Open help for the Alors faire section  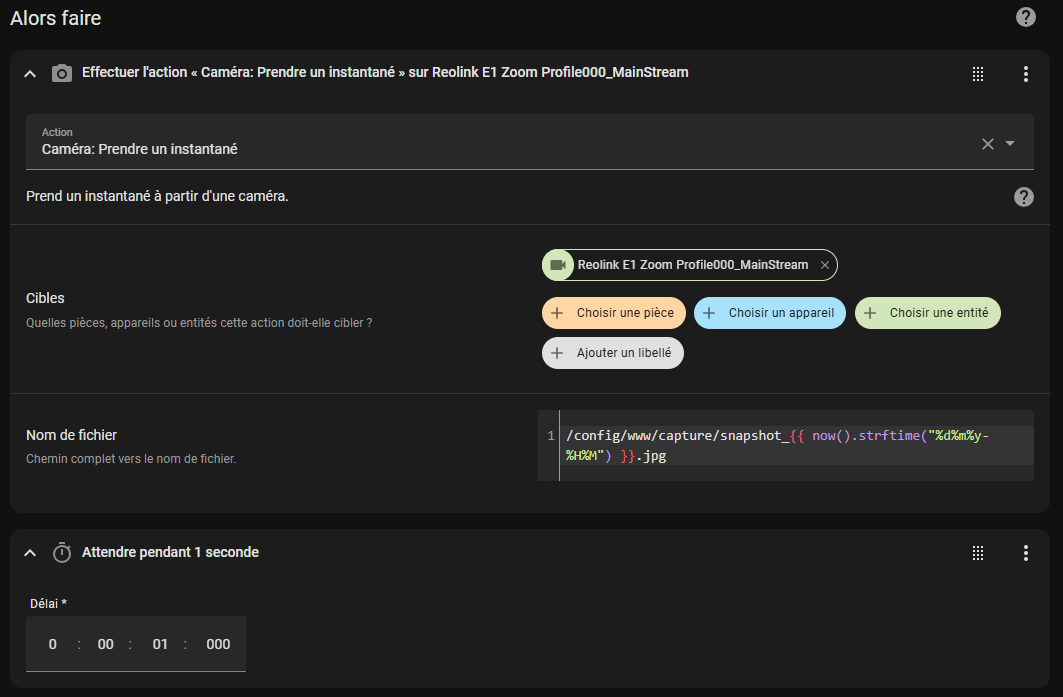click(1025, 17)
